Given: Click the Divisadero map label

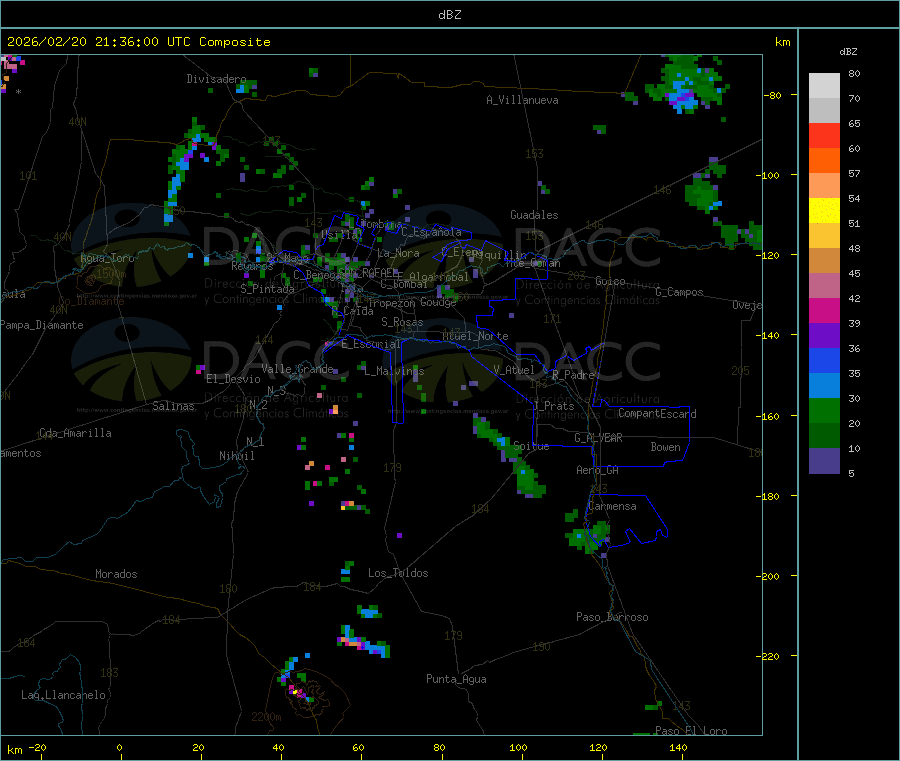Looking at the screenshot, I should (216, 79).
